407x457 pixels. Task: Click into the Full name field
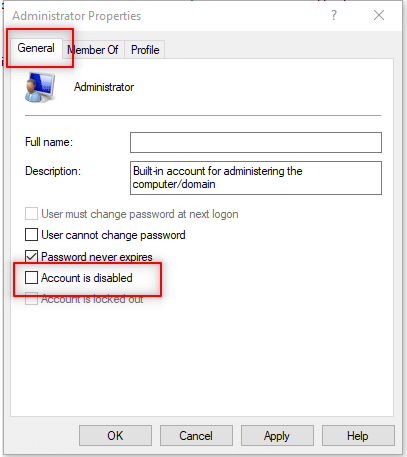pyautogui.click(x=256, y=142)
